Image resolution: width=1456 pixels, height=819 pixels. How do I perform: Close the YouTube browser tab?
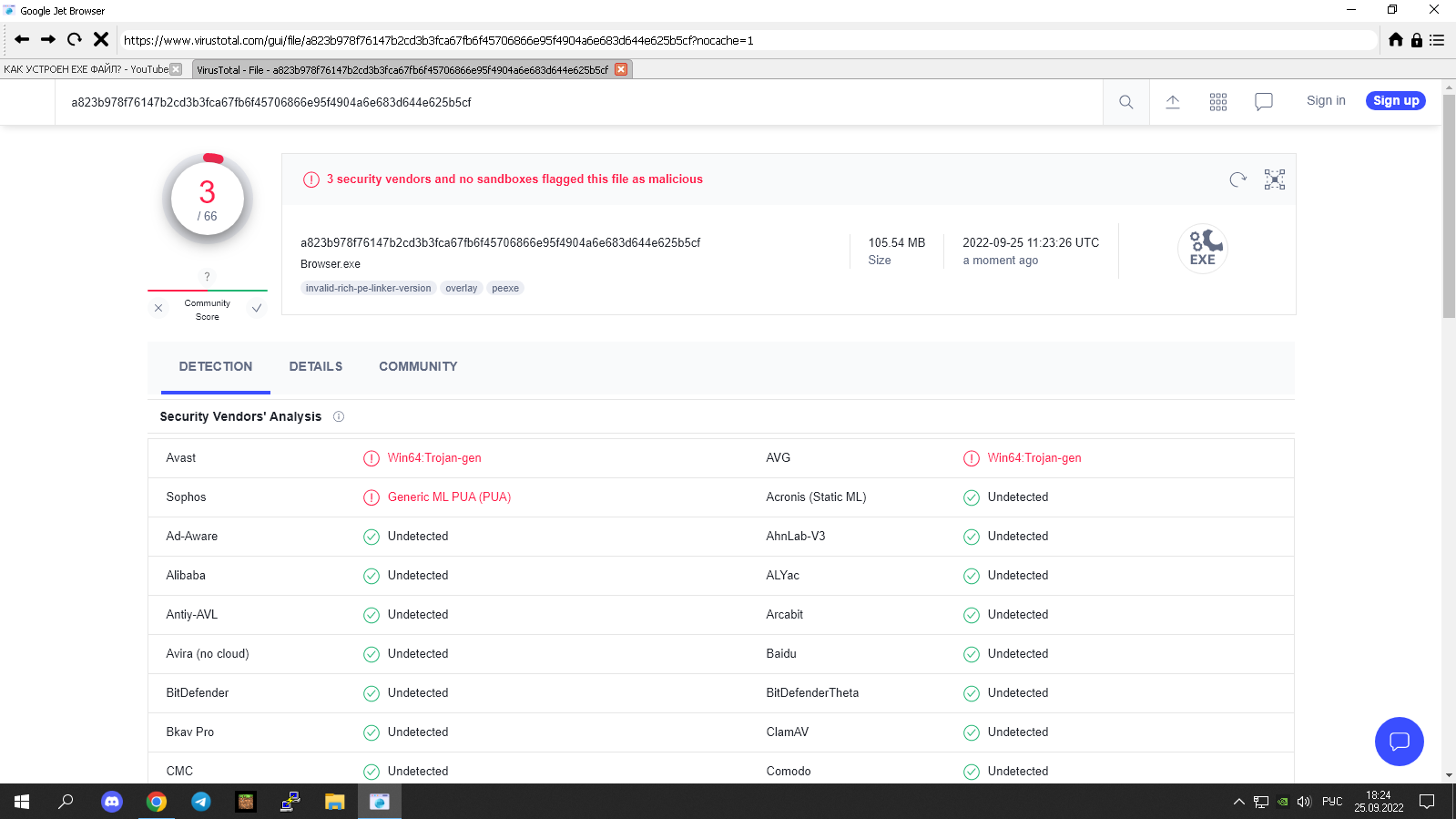(x=177, y=69)
